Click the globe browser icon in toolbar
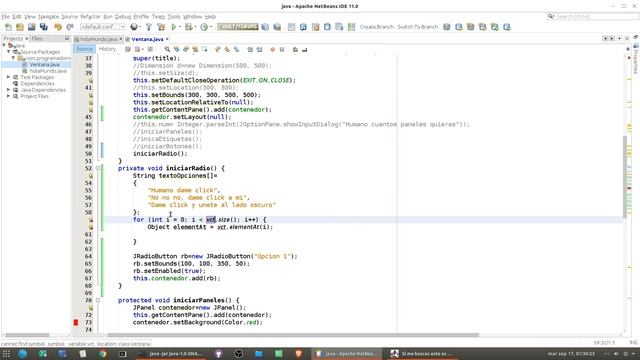 click(133, 27)
